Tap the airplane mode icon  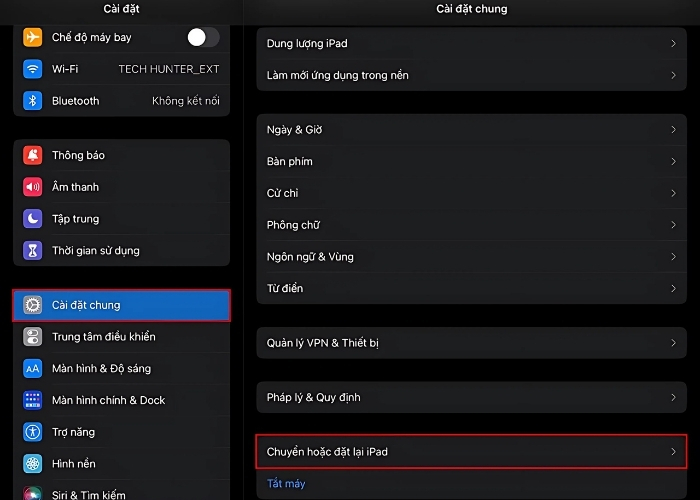[x=33, y=37]
